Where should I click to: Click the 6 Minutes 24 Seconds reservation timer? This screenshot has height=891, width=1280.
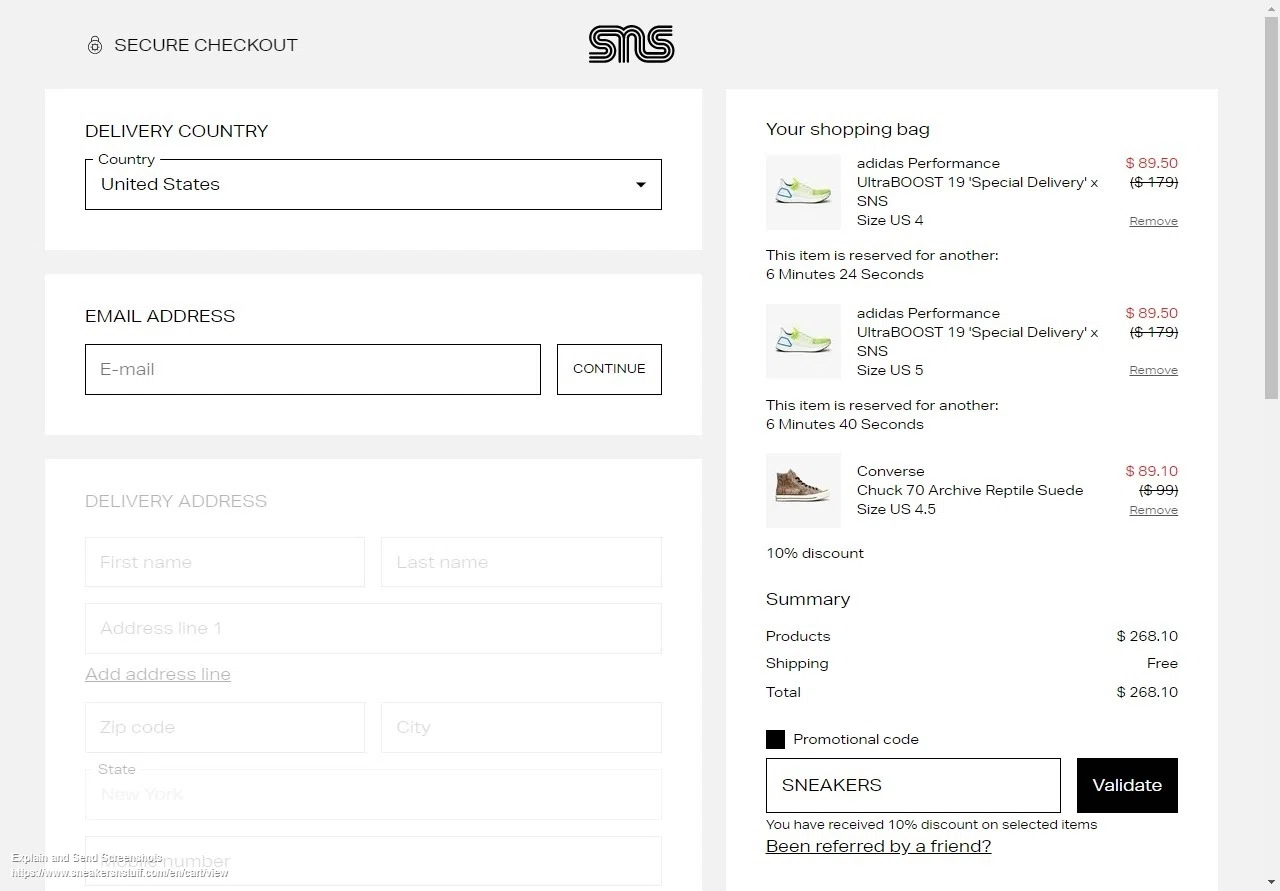(845, 274)
